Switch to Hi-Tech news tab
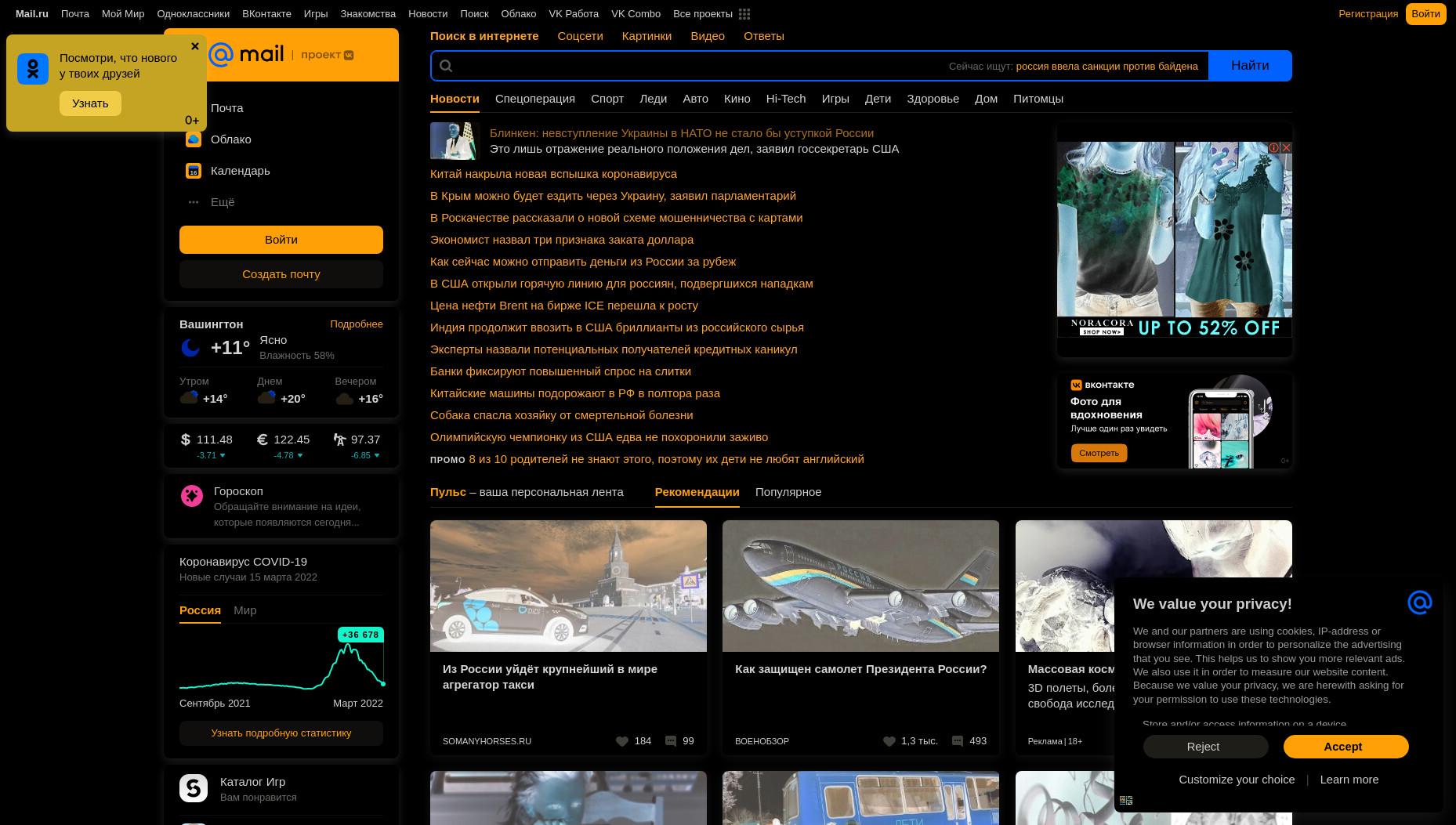The width and height of the screenshot is (1456, 825). [x=786, y=99]
